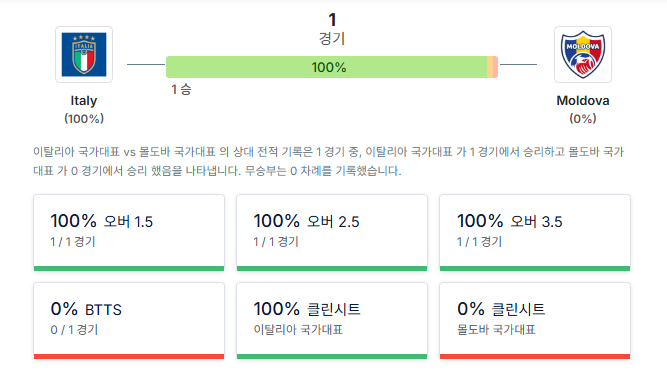Select the 몰도바 국가대표 클린시트 card

pyautogui.click(x=535, y=321)
